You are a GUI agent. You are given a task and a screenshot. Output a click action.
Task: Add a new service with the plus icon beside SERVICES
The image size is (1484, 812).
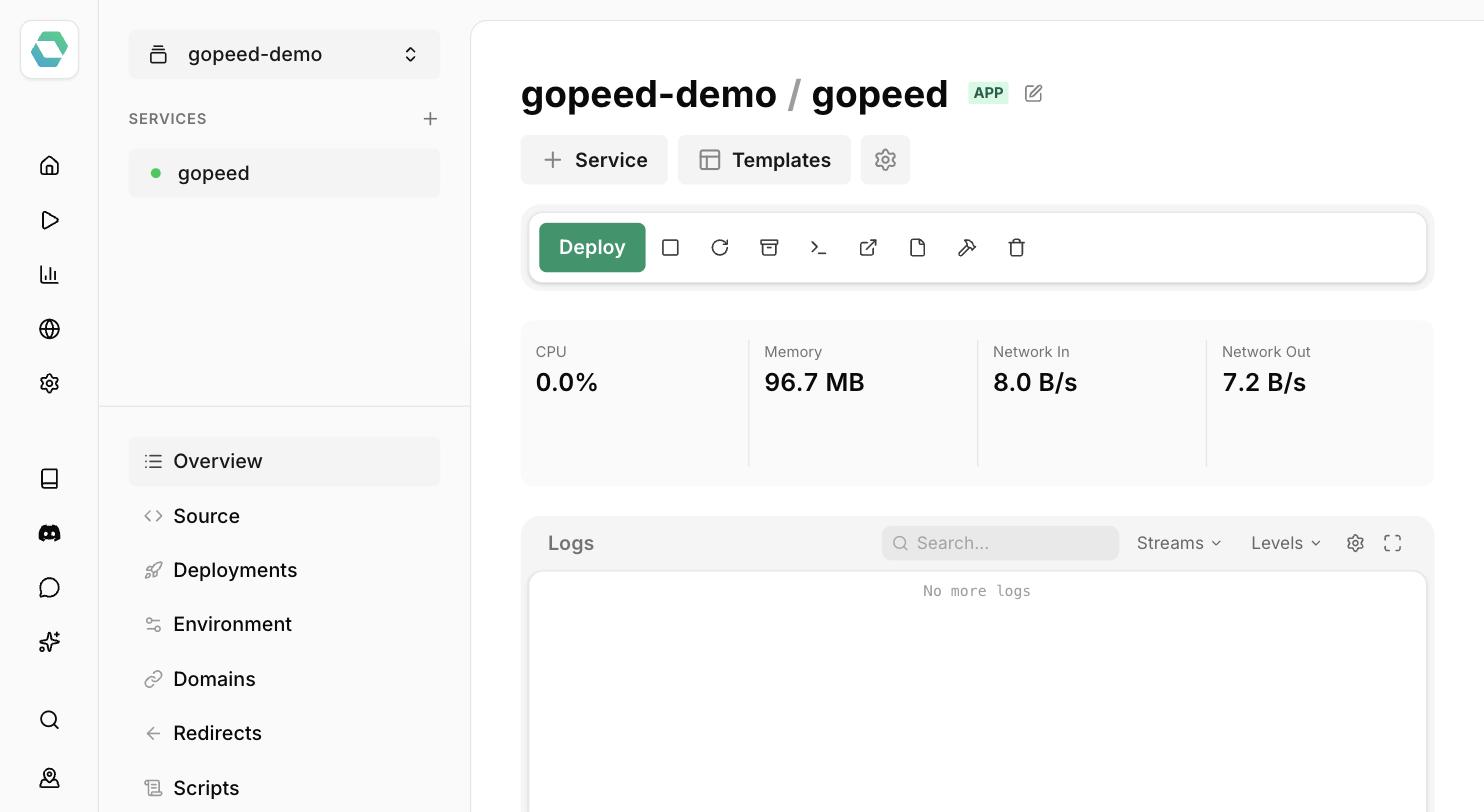point(430,119)
